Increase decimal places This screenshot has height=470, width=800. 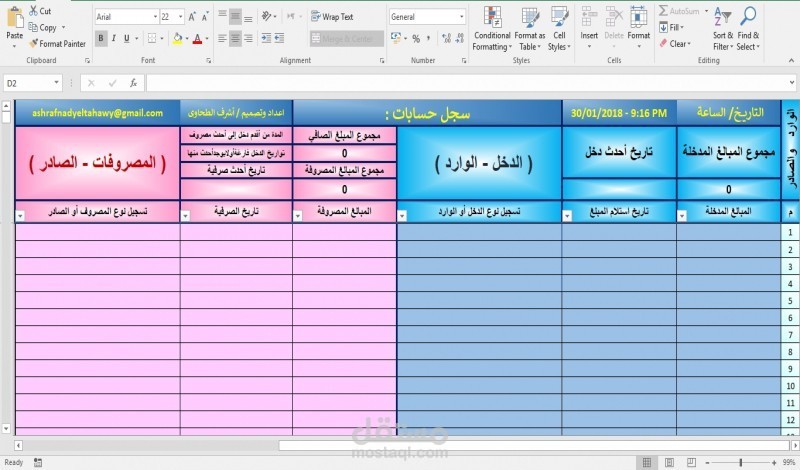click(x=446, y=38)
